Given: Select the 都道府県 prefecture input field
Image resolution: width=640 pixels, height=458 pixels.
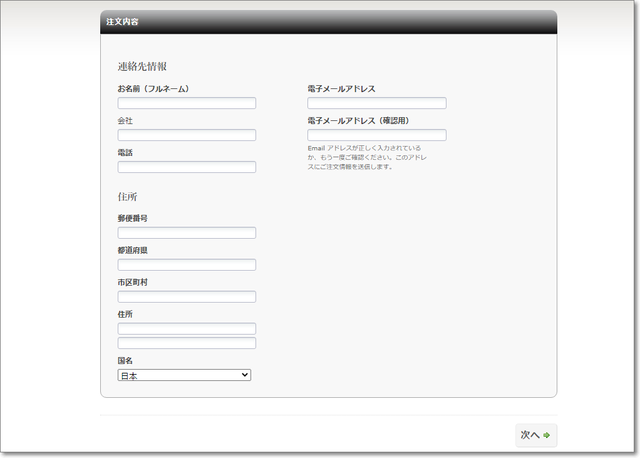Looking at the screenshot, I should 187,265.
